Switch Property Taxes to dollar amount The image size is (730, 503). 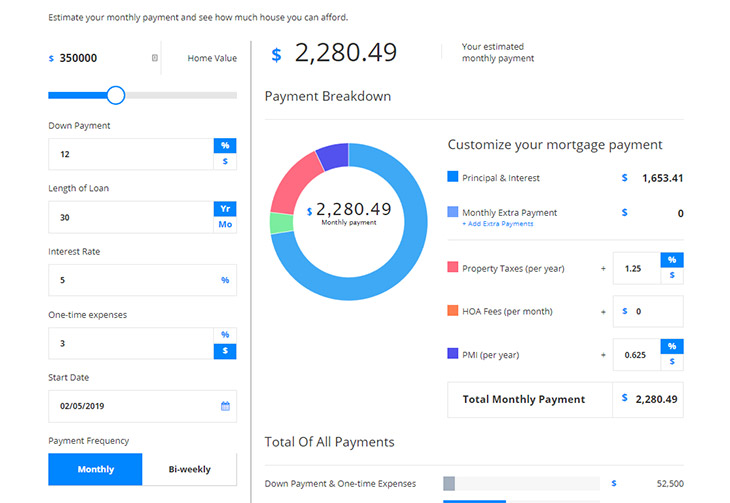672,275
